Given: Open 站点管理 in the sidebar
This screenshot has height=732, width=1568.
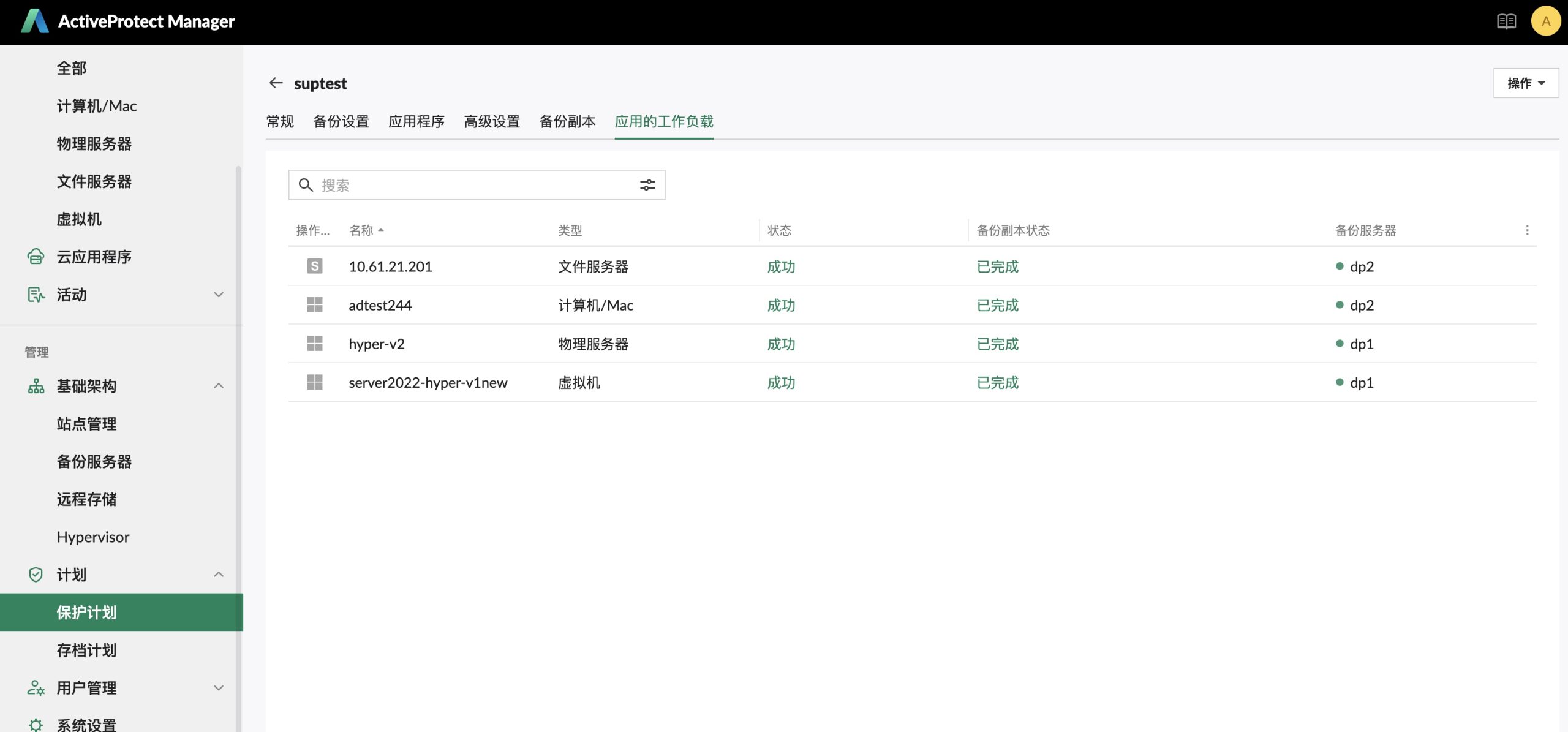Looking at the screenshot, I should click(x=86, y=424).
